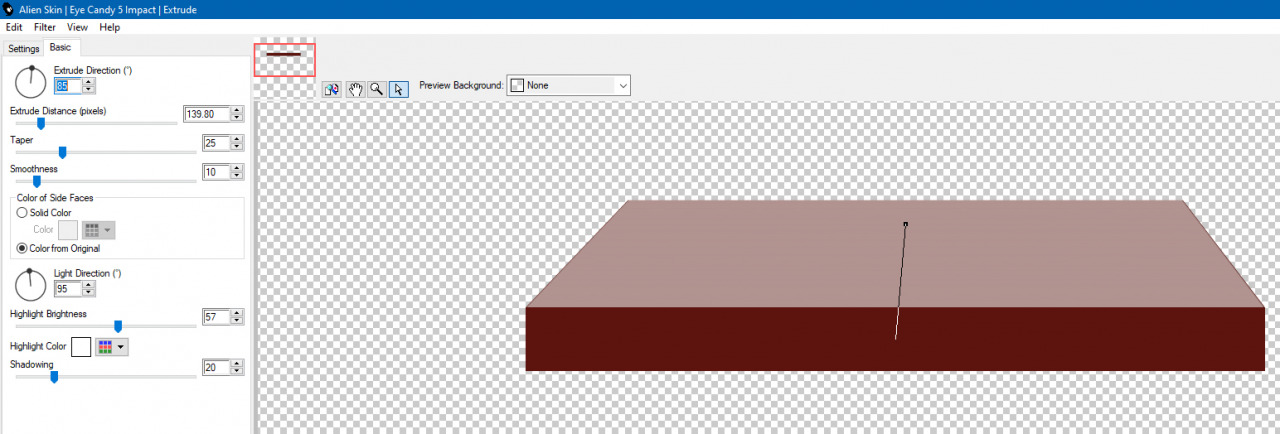Click the Extrude Distance value field
Image resolution: width=1280 pixels, height=434 pixels.
(x=205, y=114)
